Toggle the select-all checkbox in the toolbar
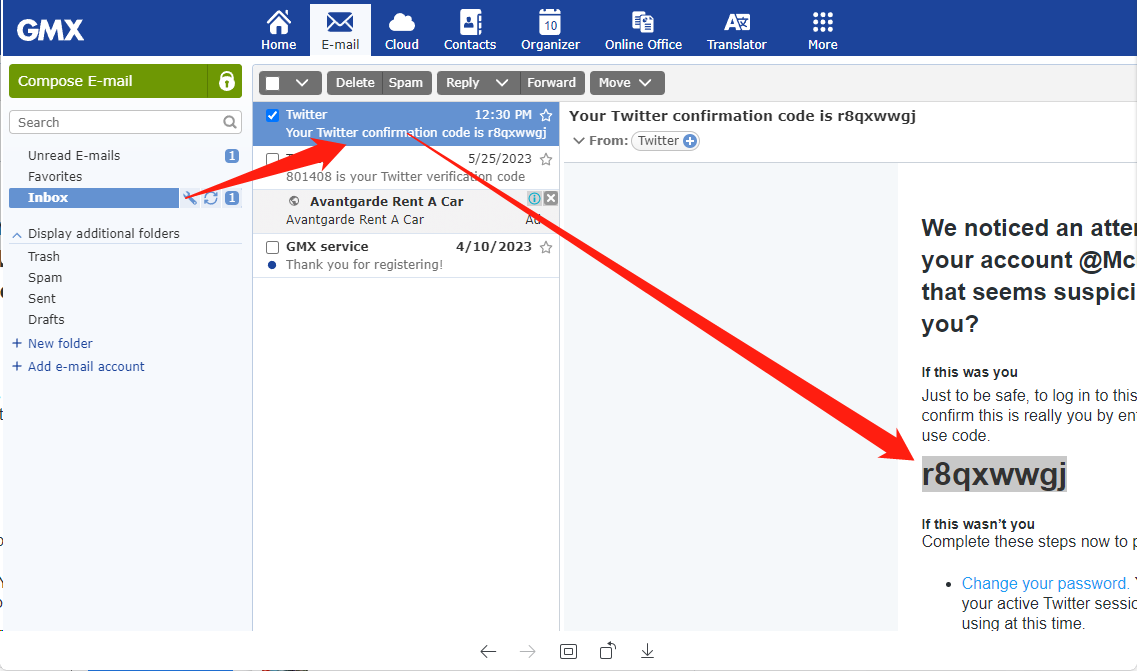This screenshot has width=1137, height=671. [273, 83]
